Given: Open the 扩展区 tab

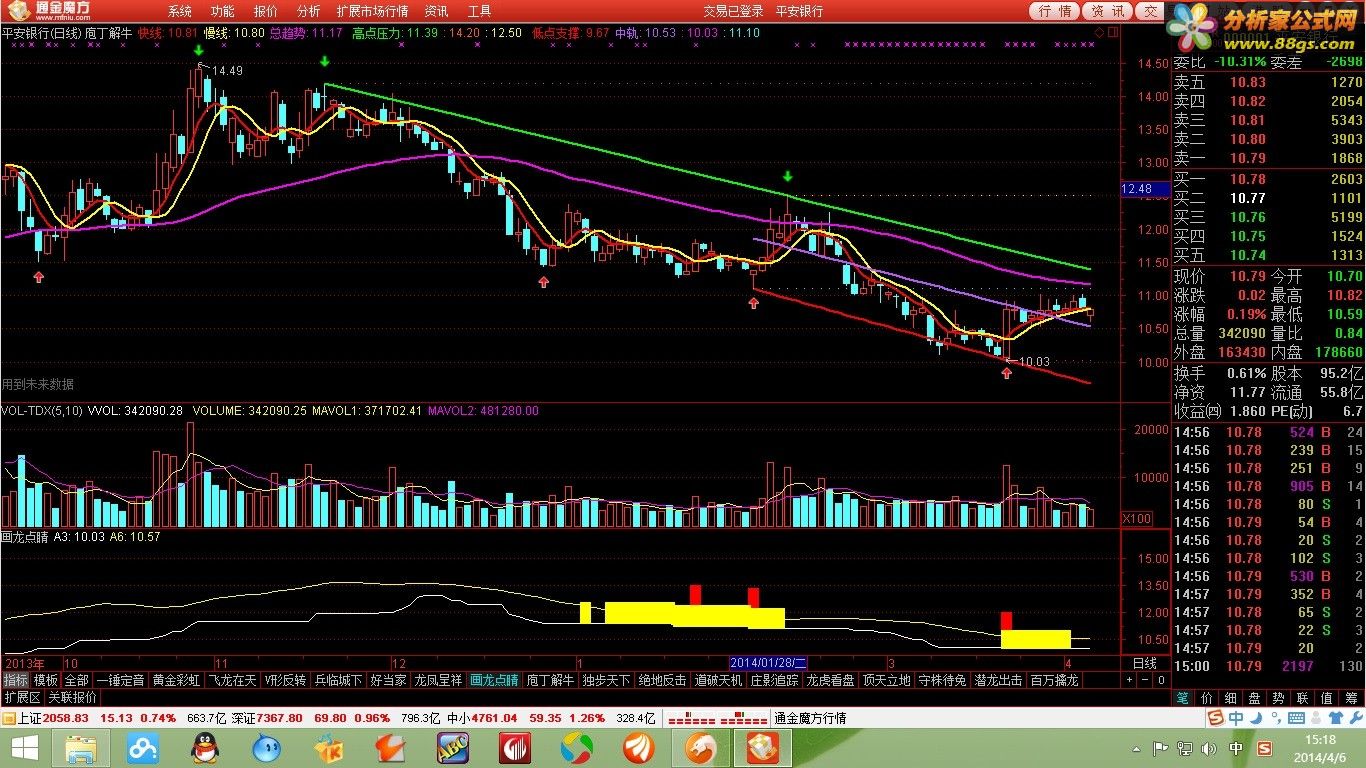Looking at the screenshot, I should point(22,697).
